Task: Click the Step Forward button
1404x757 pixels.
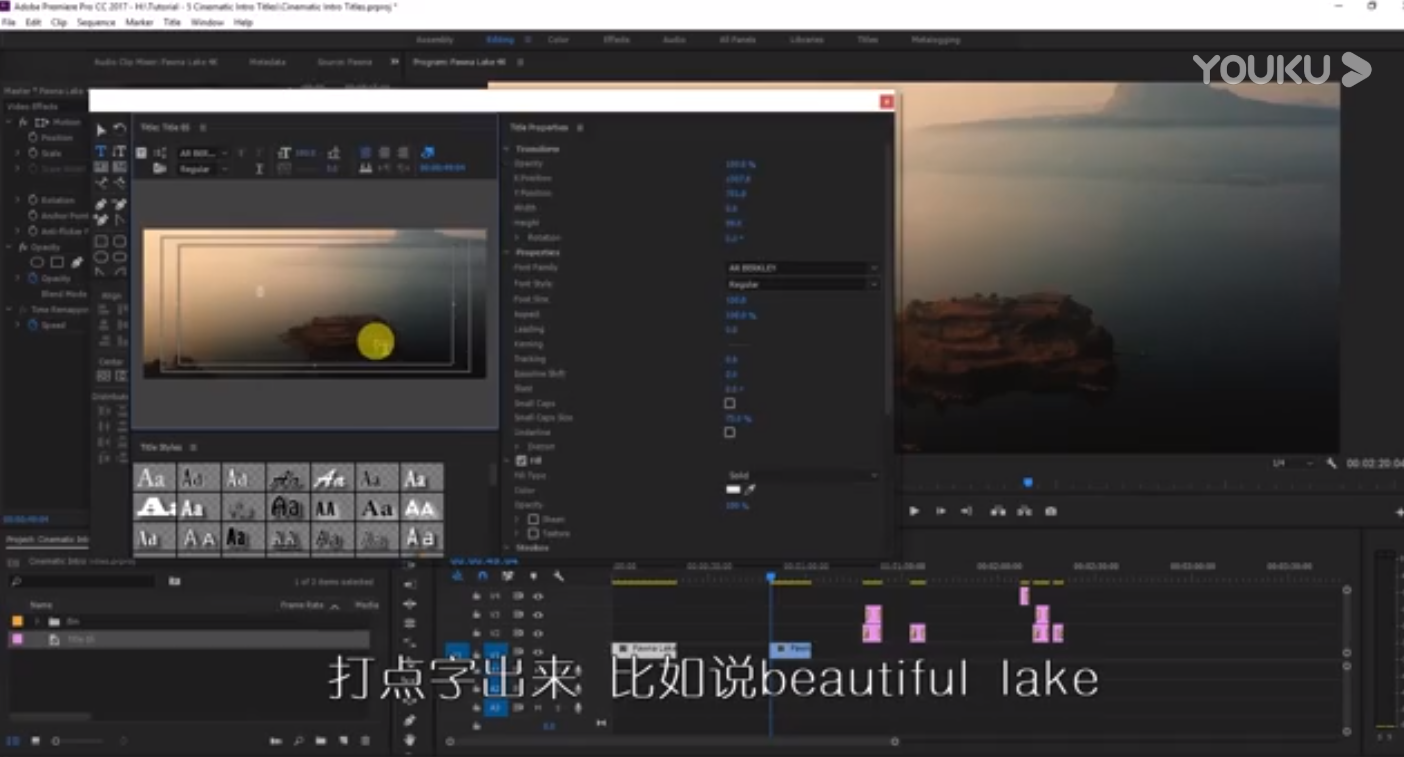Action: coord(940,511)
